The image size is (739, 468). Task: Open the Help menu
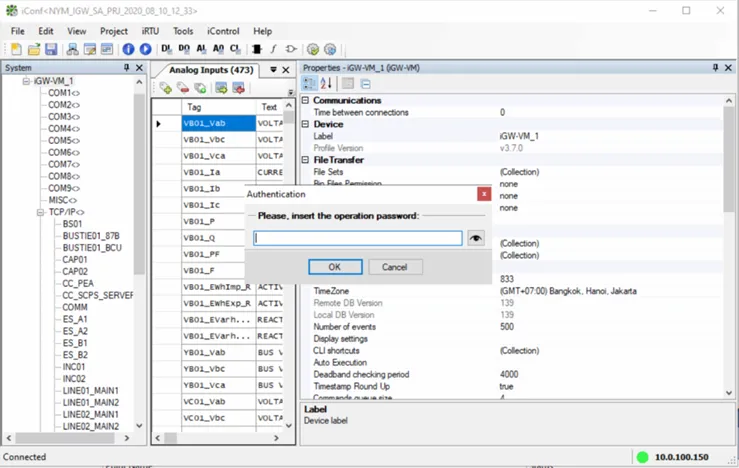click(263, 31)
